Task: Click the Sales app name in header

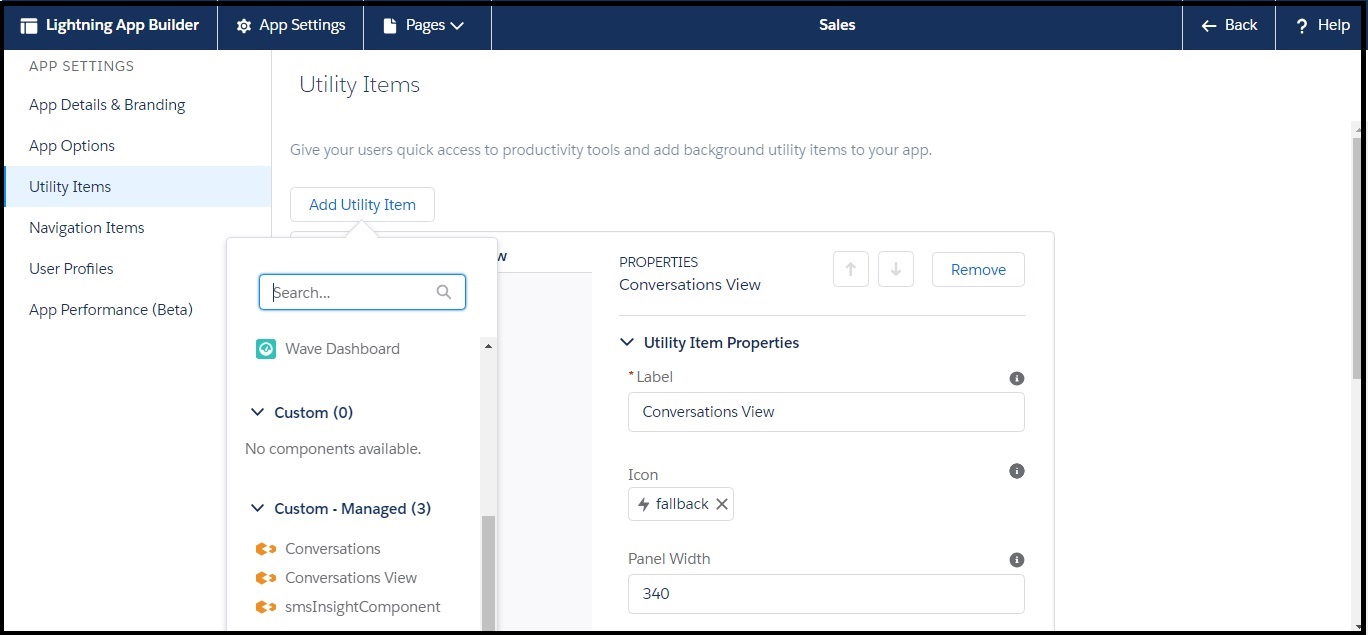Action: [837, 26]
